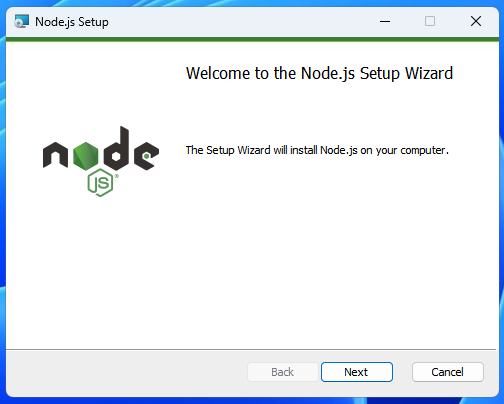Click the disabled Back button
The width and height of the screenshot is (504, 404).
(283, 372)
